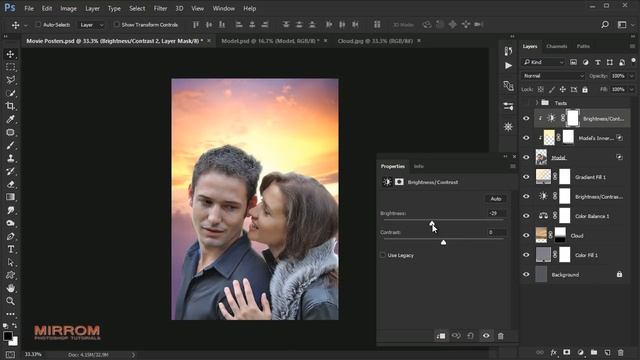Clip adjustment to layer in Properties
Screen dimensions: 640x360
441,336
